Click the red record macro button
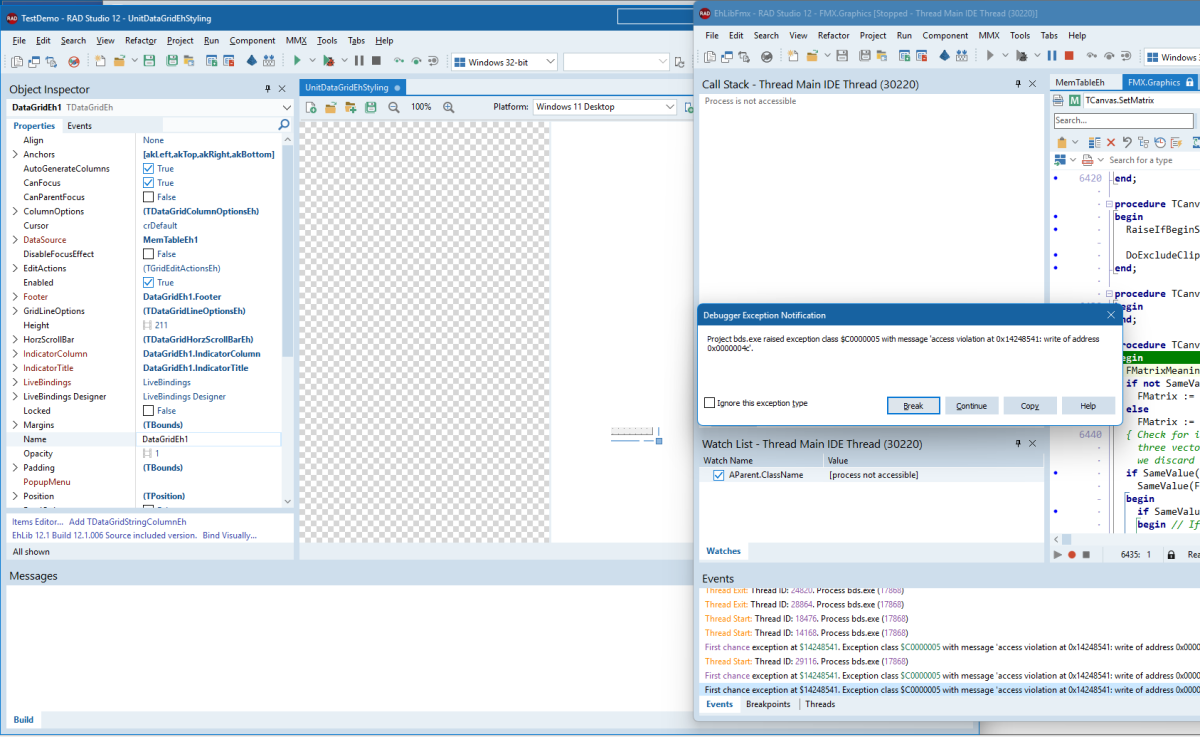 [x=1072, y=554]
